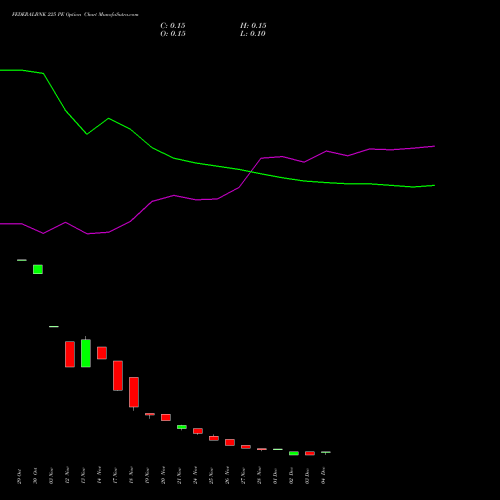Click the 17 Nov date label
This screenshot has width=500, height=500.
115,476
